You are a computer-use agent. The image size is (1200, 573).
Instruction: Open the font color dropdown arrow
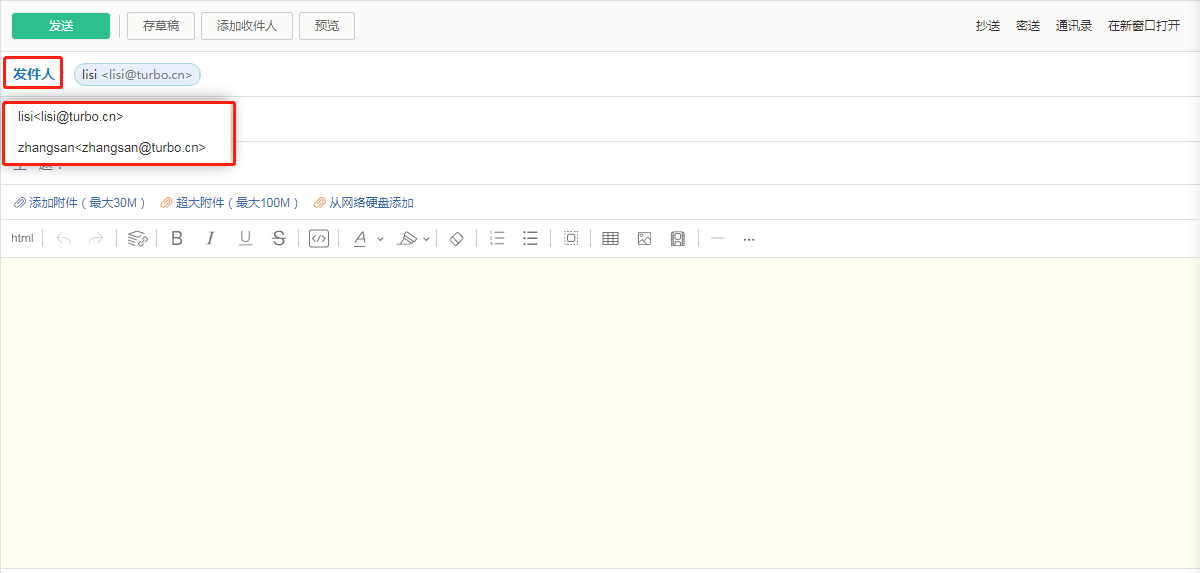(380, 239)
